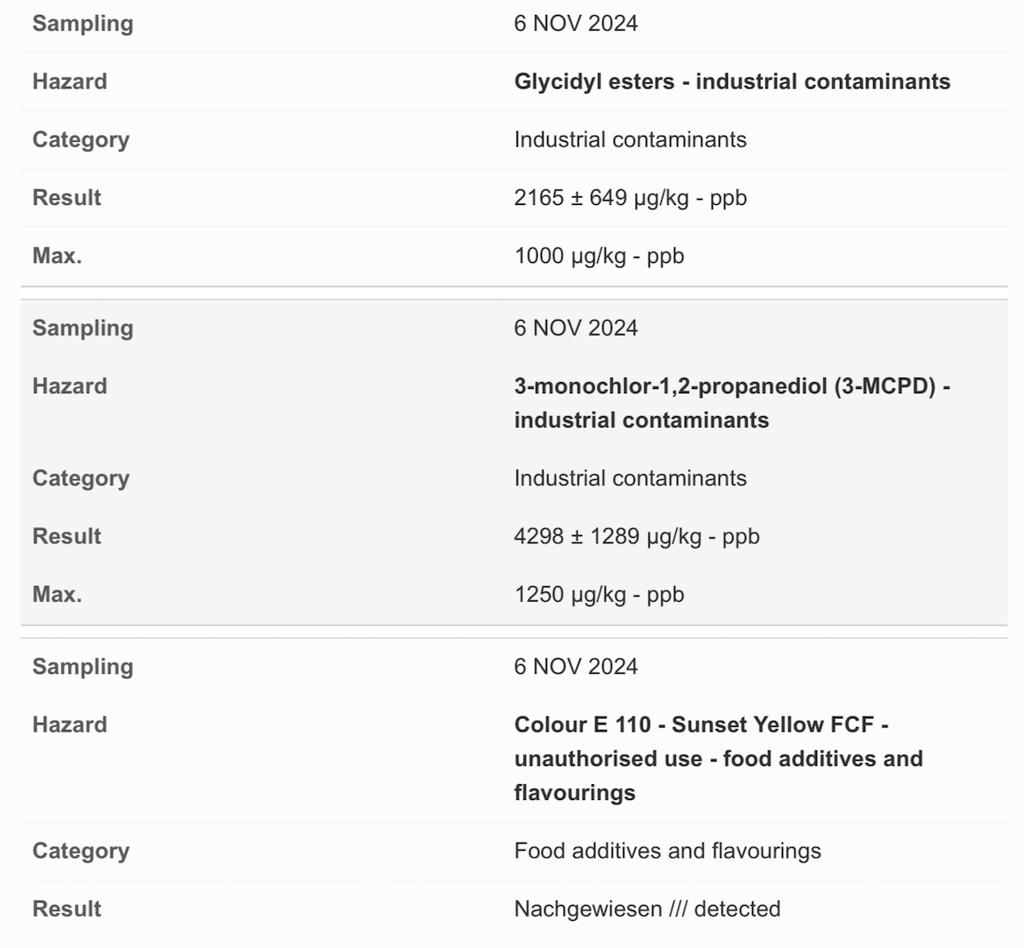Click the result value 2165 ± 649 µg/kg
Image resolution: width=1024 pixels, height=948 pixels.
coord(630,198)
